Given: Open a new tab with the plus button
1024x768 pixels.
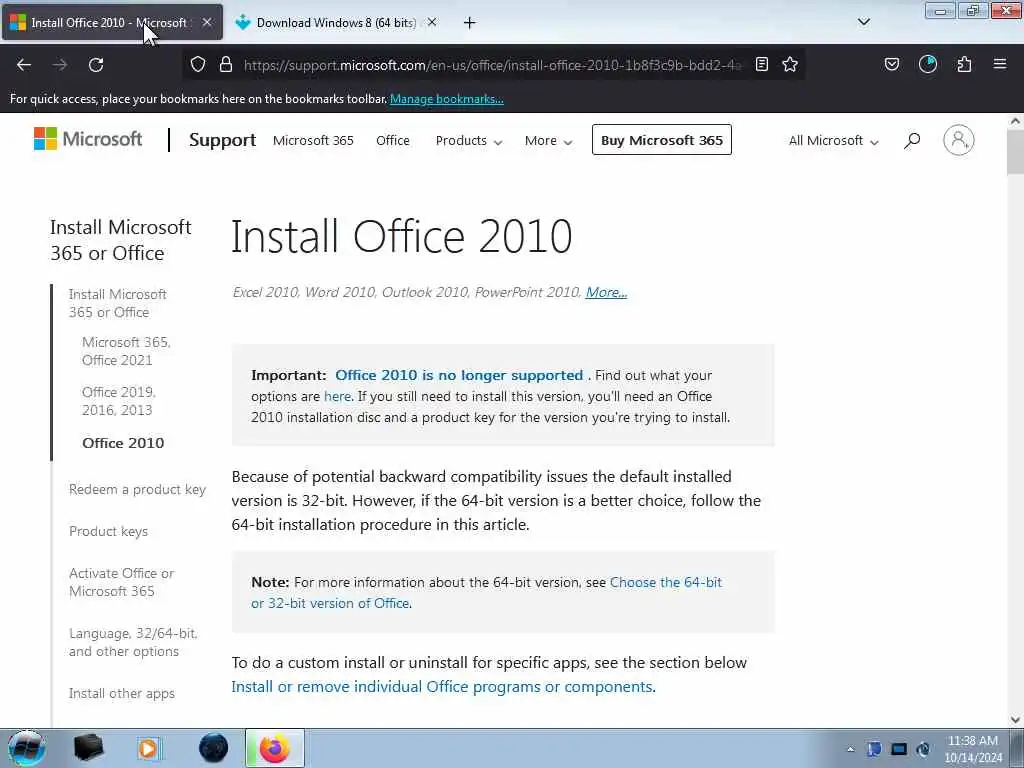Looking at the screenshot, I should coord(470,23).
